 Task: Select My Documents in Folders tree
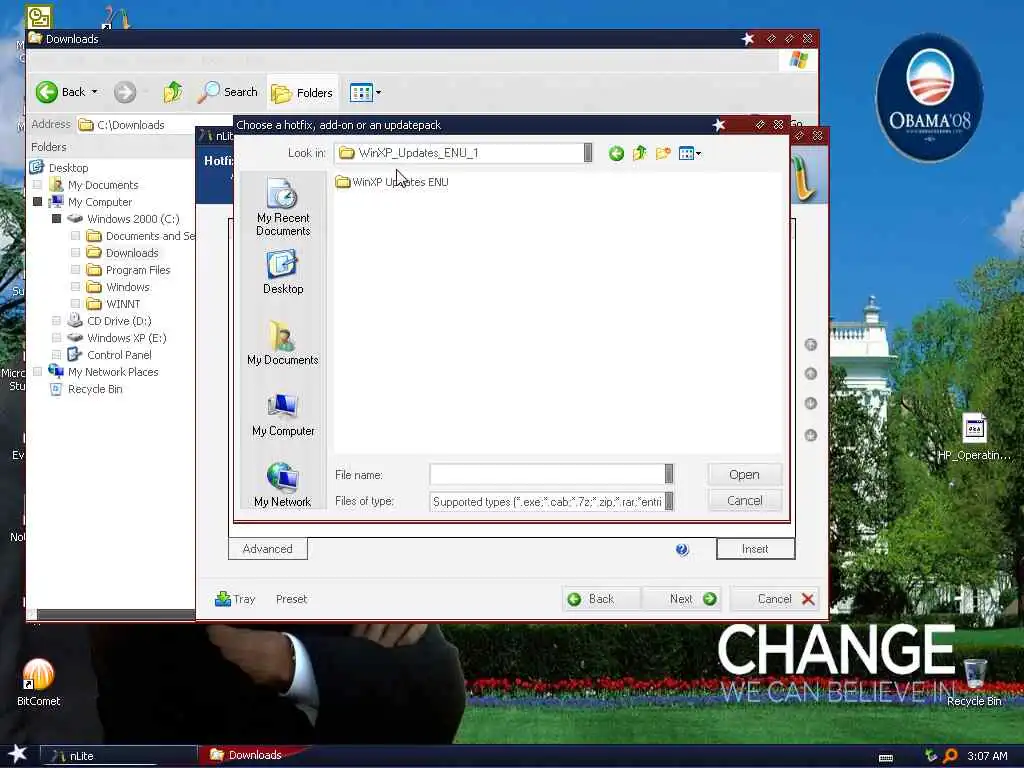pyautogui.click(x=103, y=185)
